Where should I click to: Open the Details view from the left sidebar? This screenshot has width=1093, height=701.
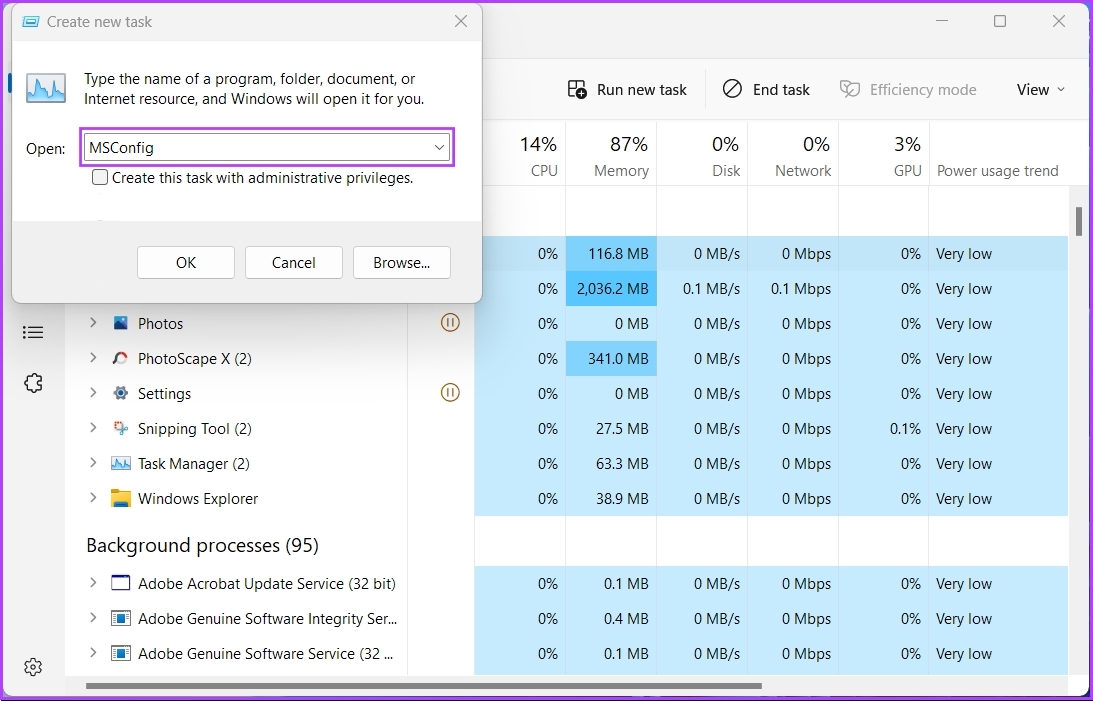pyautogui.click(x=33, y=332)
